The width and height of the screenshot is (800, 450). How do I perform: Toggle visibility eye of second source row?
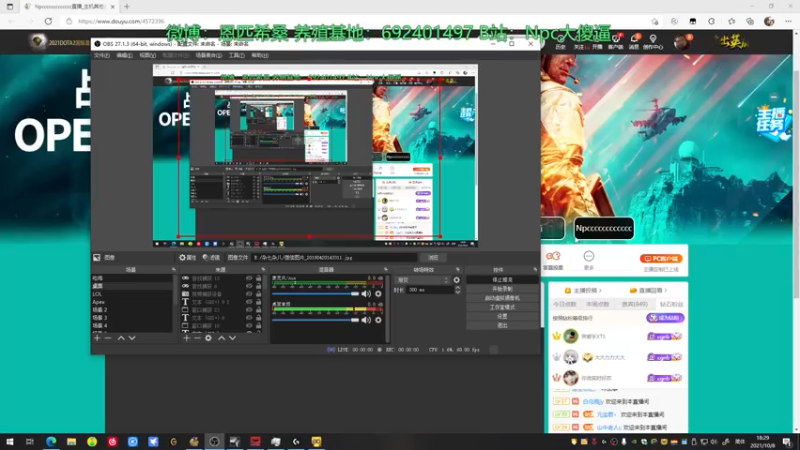point(249,286)
